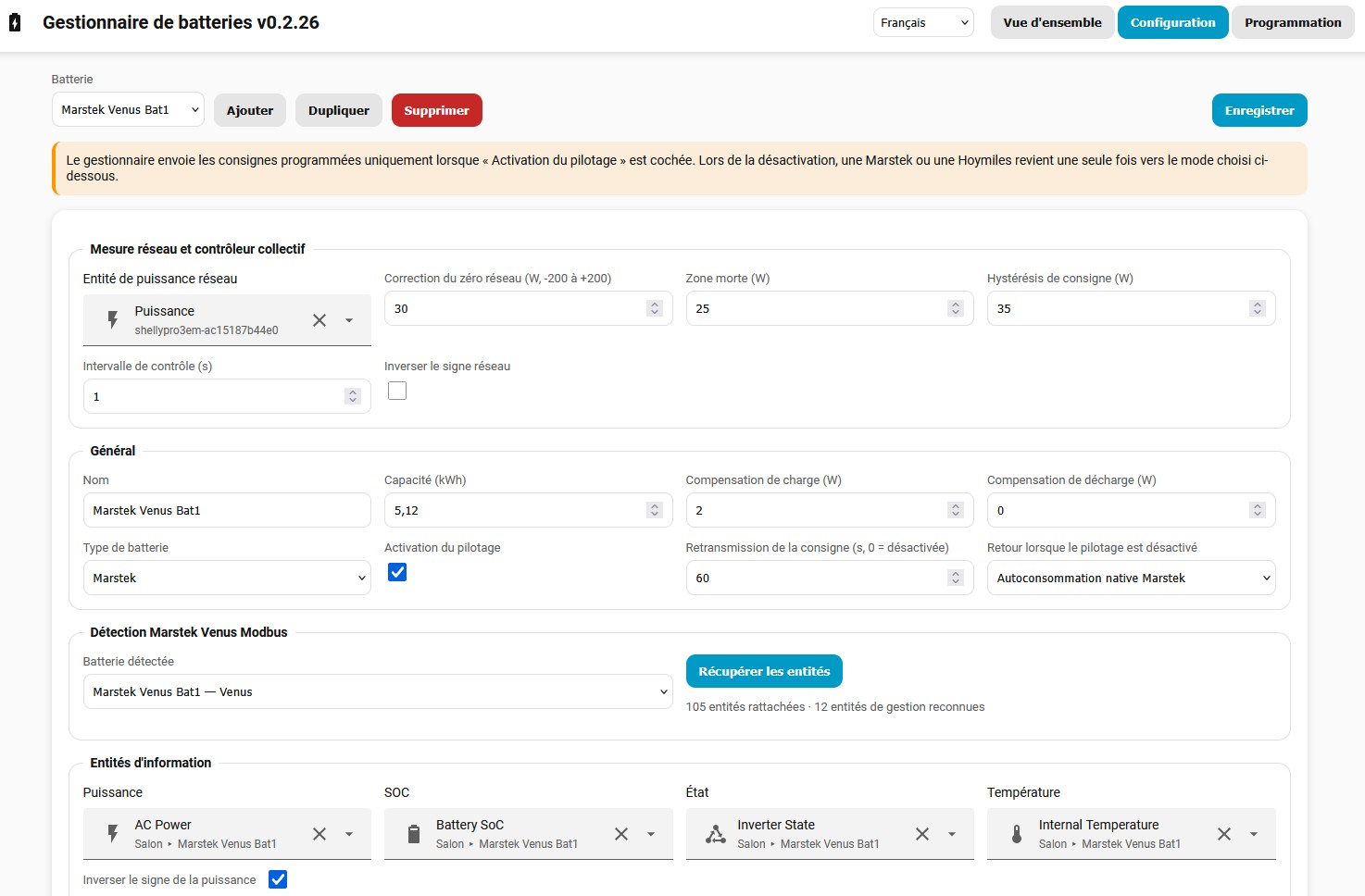Uncheck Activation du pilotage checkbox
The image size is (1365, 896).
click(397, 572)
